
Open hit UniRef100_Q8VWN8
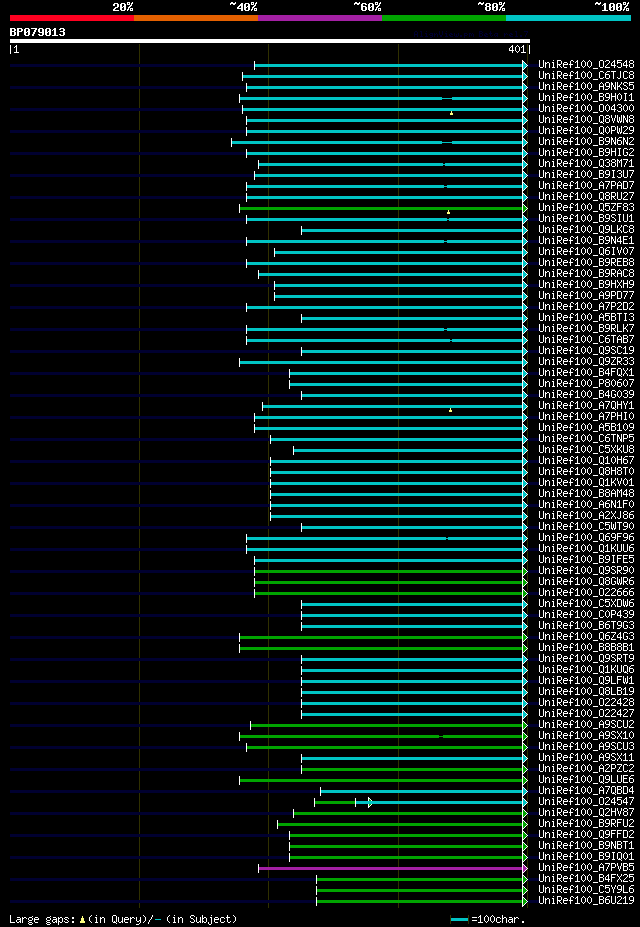[586, 120]
